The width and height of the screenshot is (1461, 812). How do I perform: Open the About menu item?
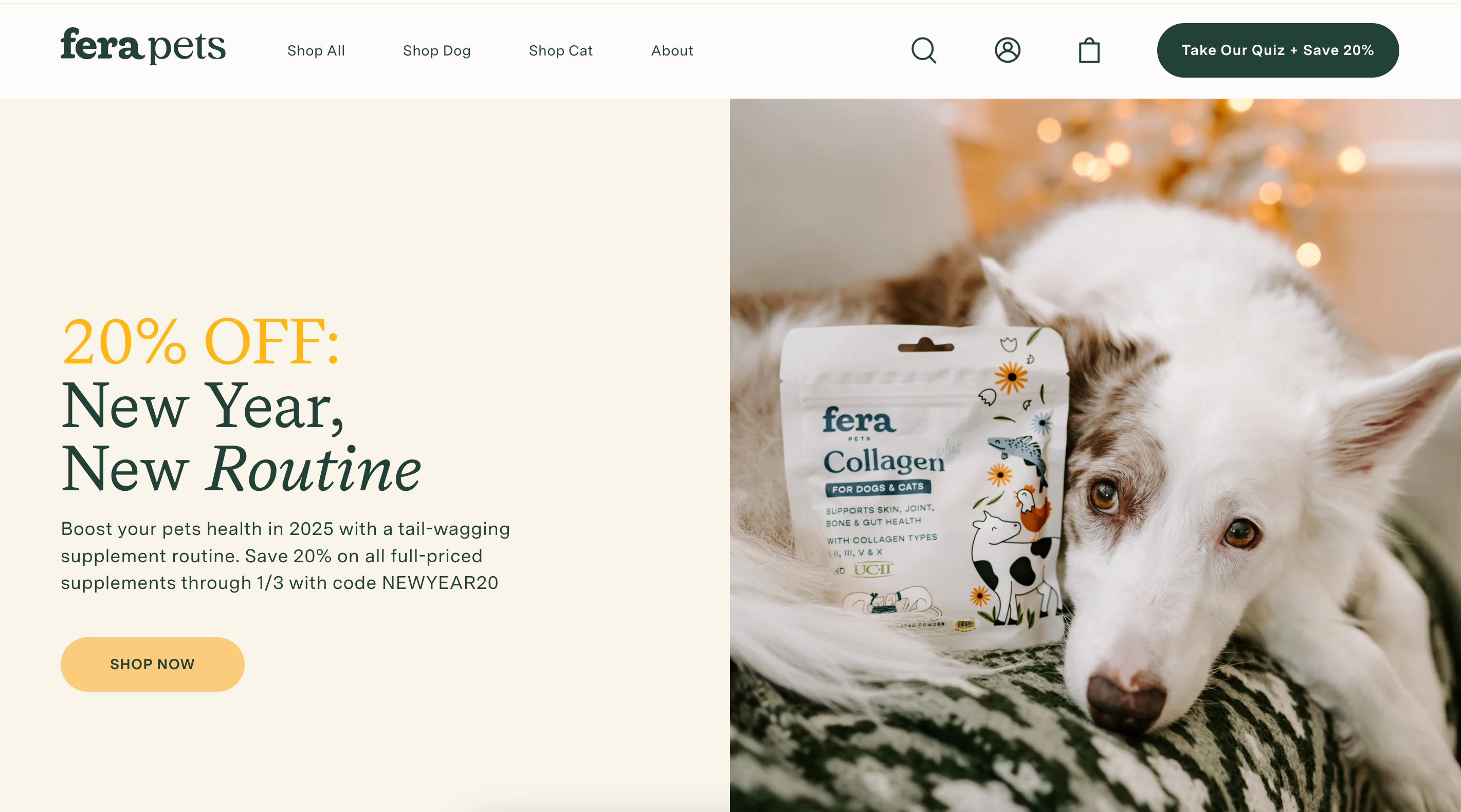pos(672,50)
